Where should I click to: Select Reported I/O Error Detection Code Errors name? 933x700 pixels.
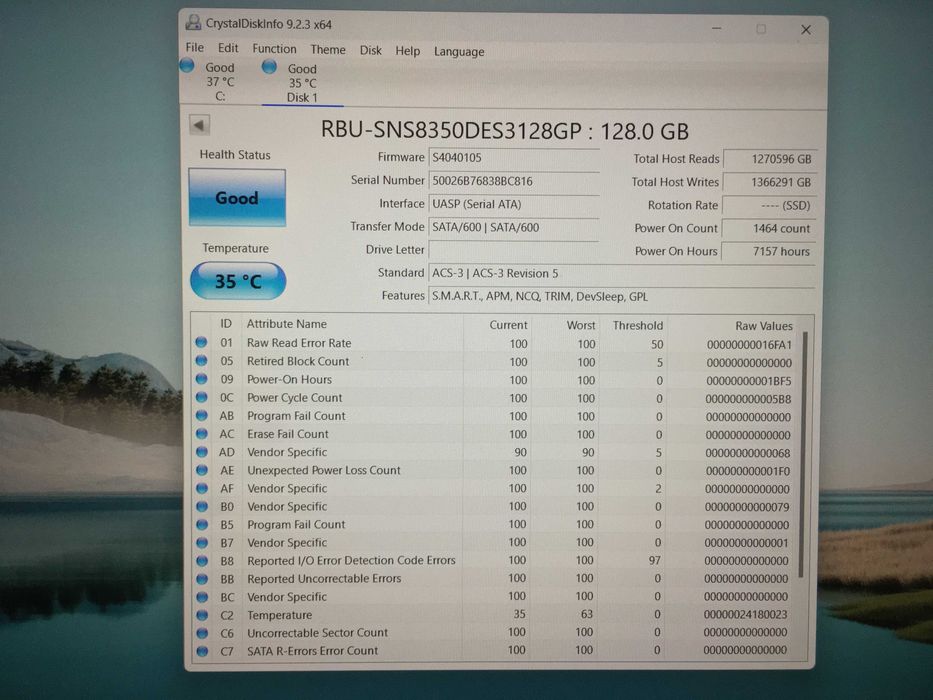pos(351,560)
